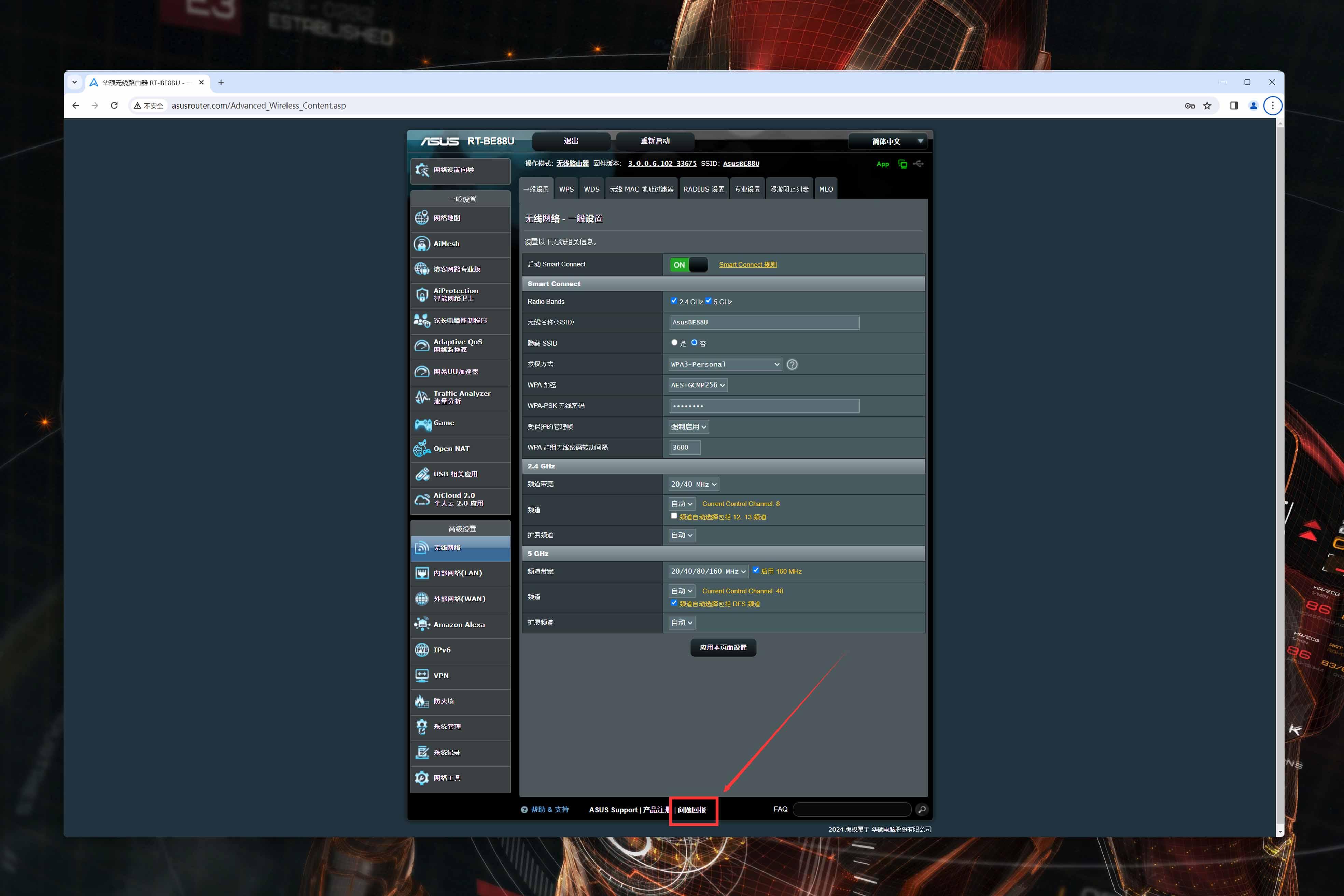
Task: Click the Game controller icon
Action: (x=423, y=424)
